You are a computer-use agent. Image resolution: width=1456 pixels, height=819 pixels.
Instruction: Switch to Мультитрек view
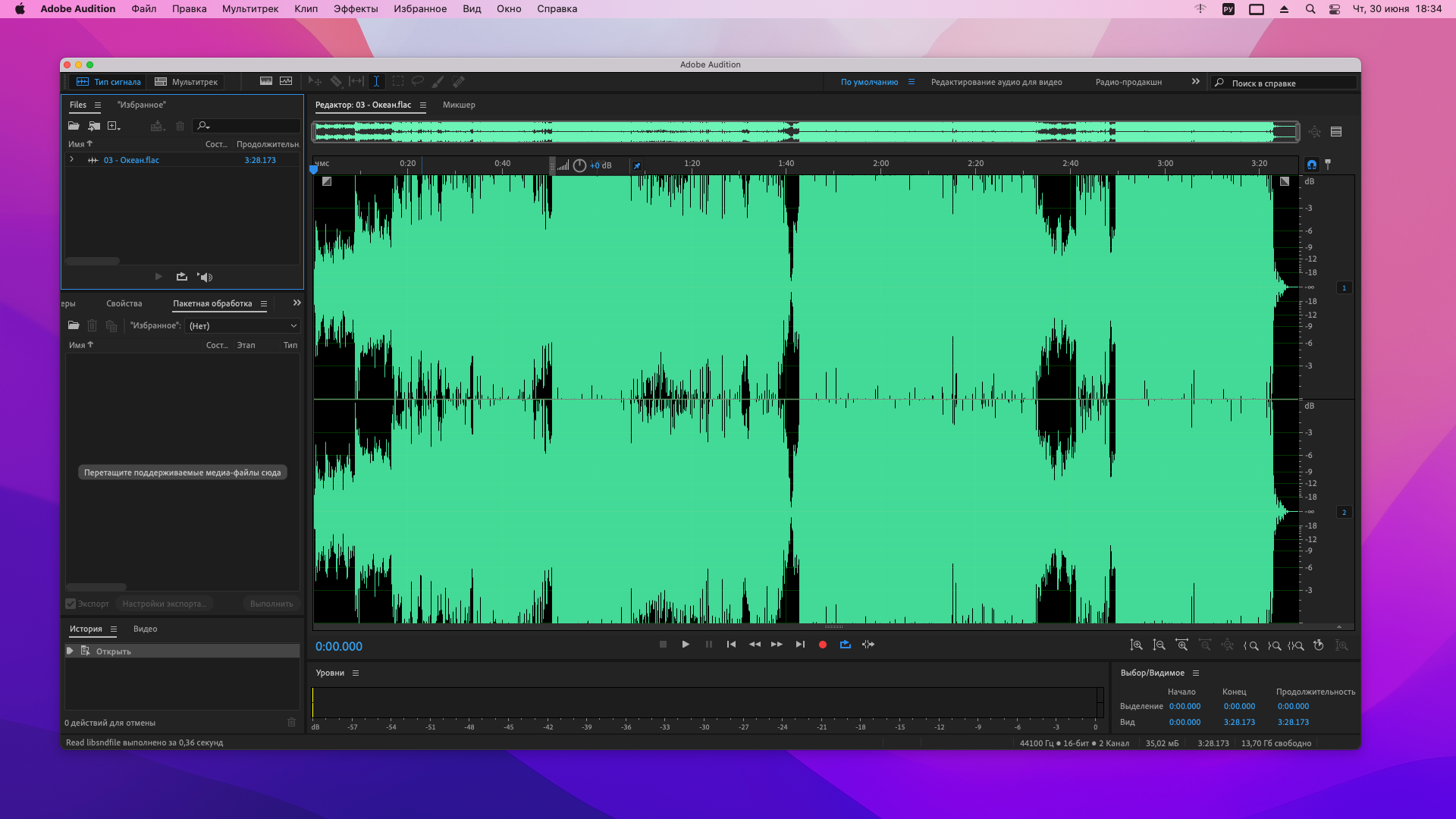(x=187, y=82)
